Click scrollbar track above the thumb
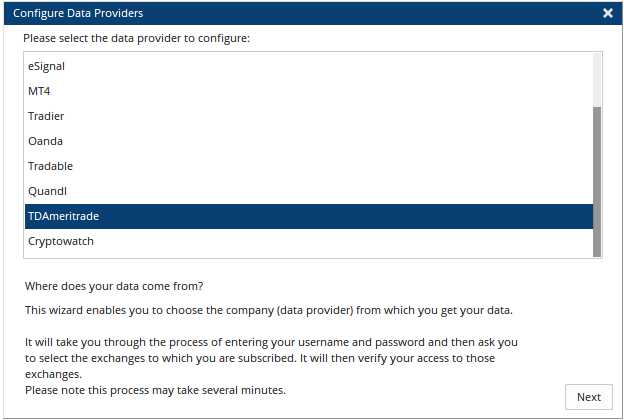 tap(597, 80)
